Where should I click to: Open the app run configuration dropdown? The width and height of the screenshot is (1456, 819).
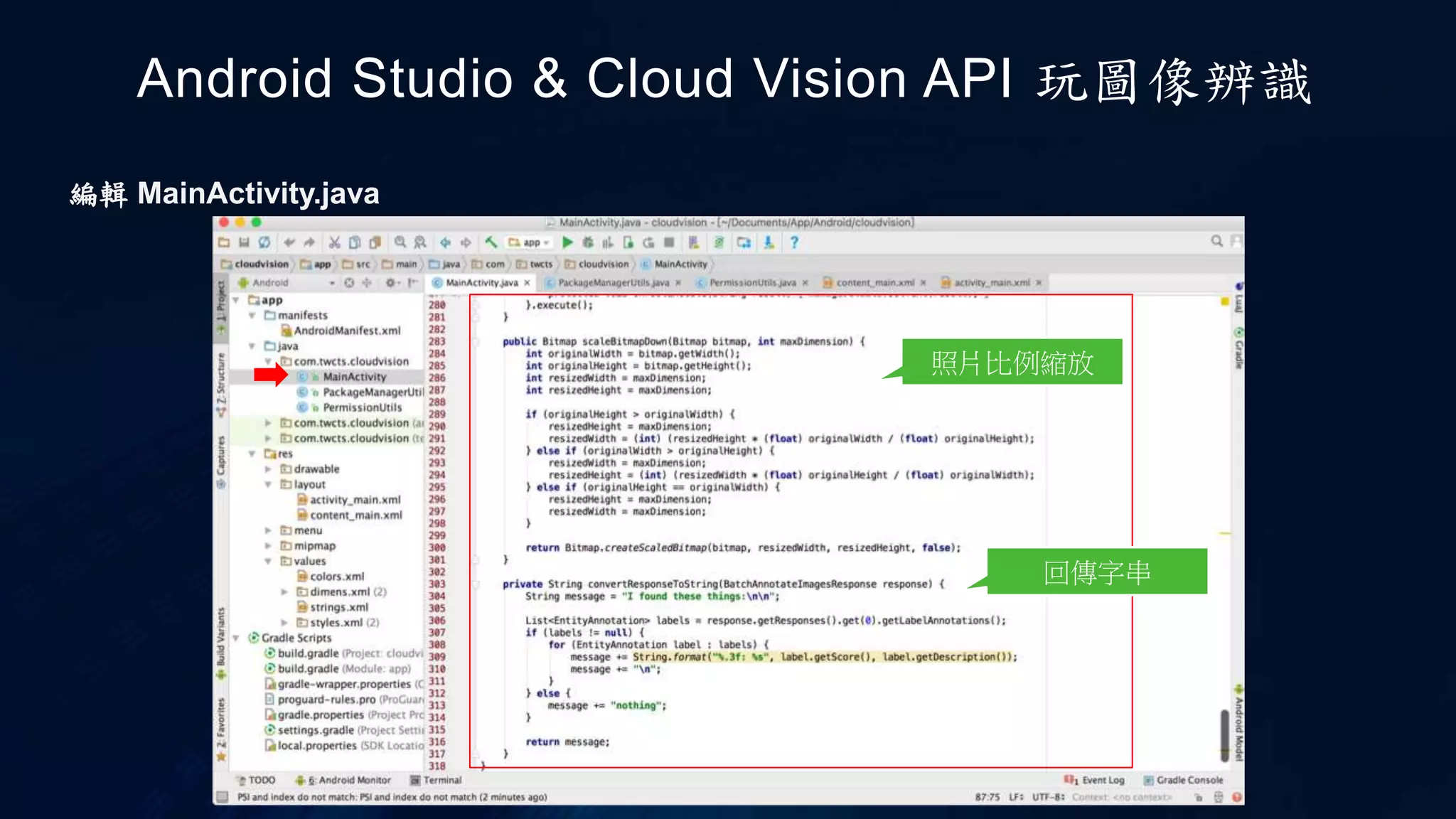click(x=529, y=242)
